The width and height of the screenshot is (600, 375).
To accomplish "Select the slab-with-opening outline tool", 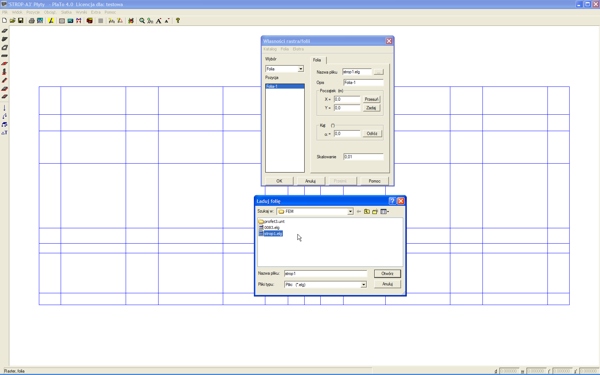I will (5, 47).
